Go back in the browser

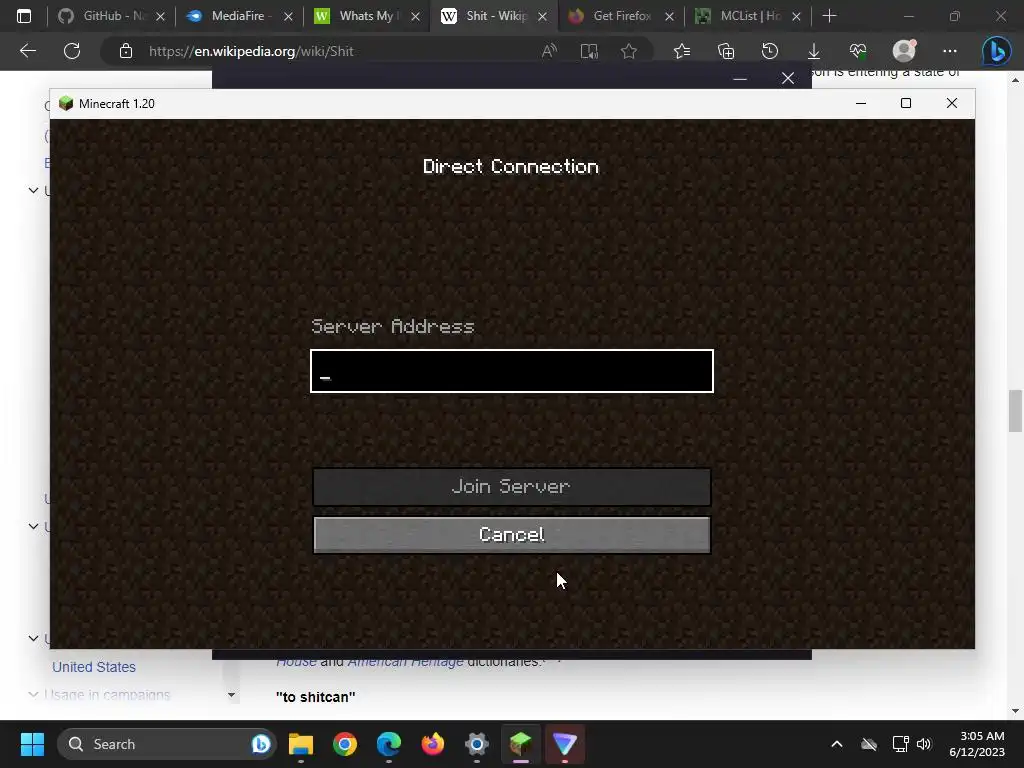(x=27, y=51)
